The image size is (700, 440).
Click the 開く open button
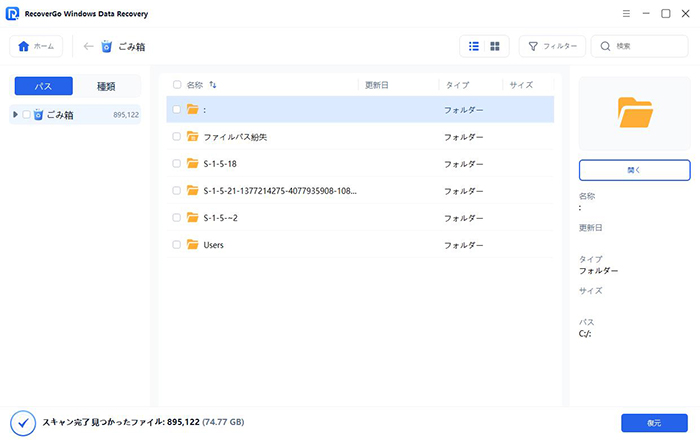(x=635, y=170)
